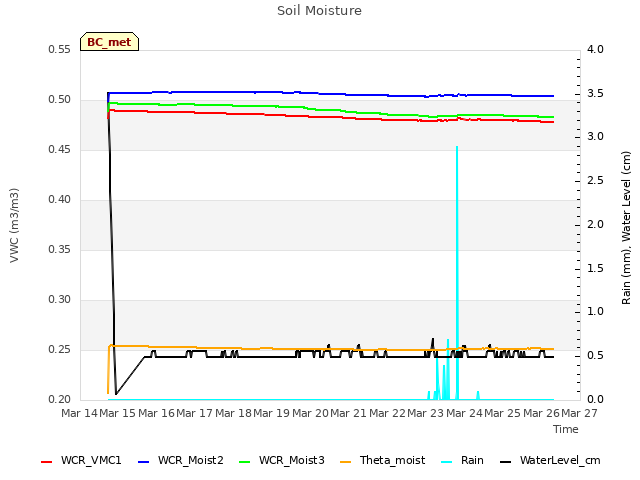
Task: Click the 2.0 right axis value
Action: coord(595,224)
